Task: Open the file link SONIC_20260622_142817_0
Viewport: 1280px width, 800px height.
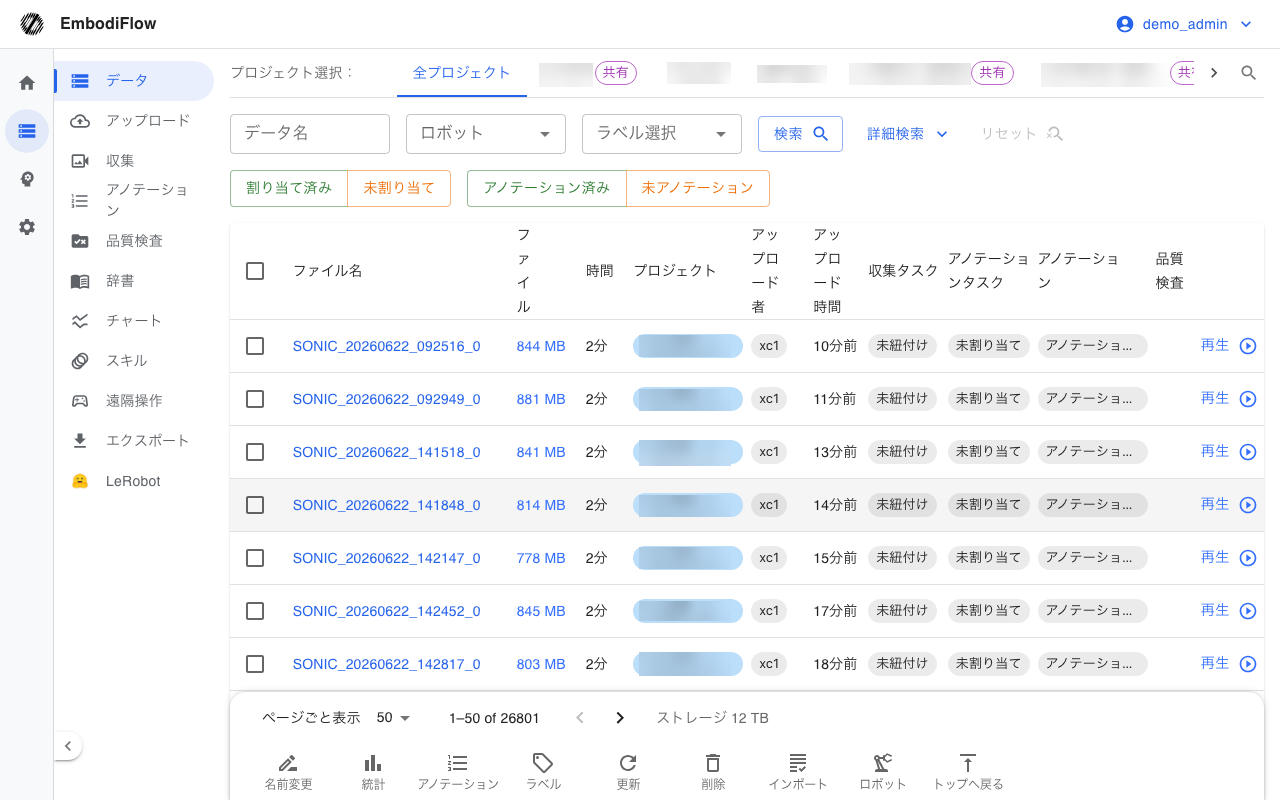Action: click(387, 664)
